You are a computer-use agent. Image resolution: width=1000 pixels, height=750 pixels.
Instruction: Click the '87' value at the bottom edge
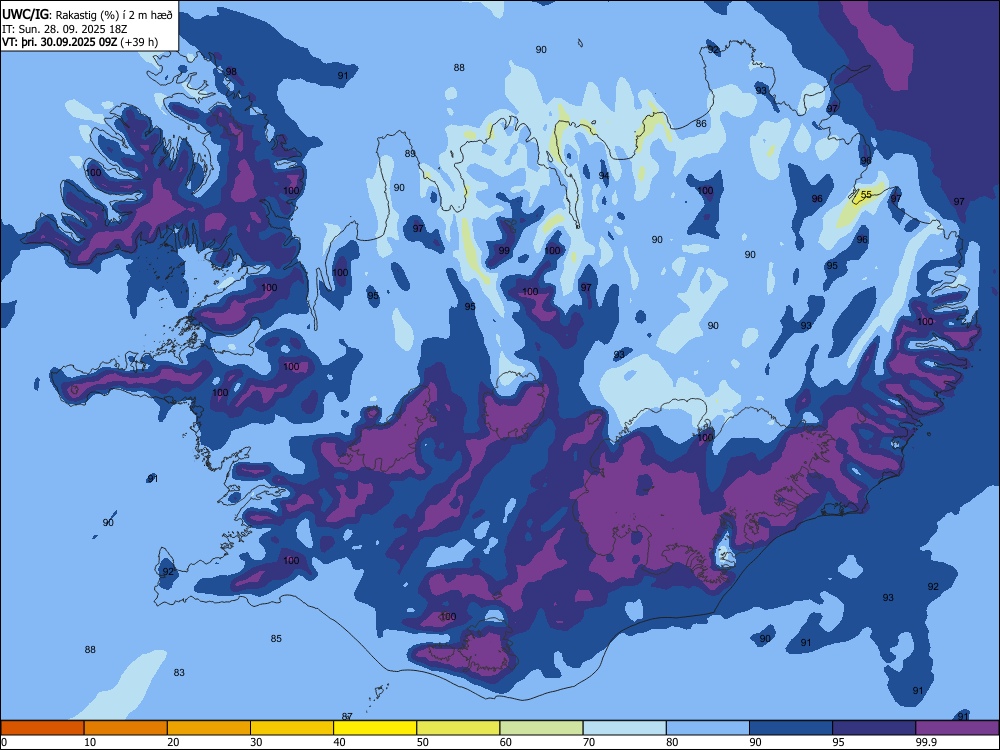point(347,716)
